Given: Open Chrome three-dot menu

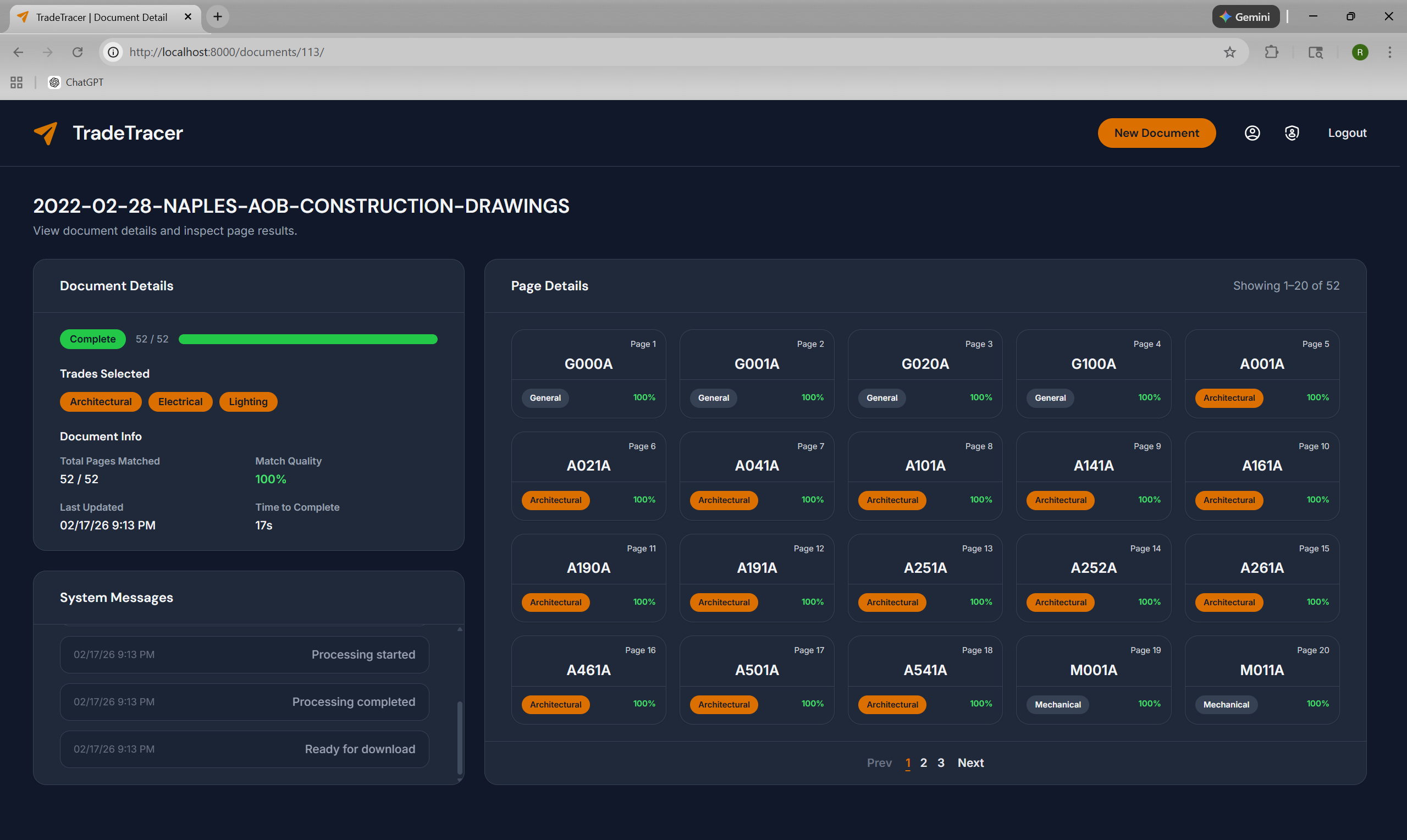Looking at the screenshot, I should [1389, 52].
